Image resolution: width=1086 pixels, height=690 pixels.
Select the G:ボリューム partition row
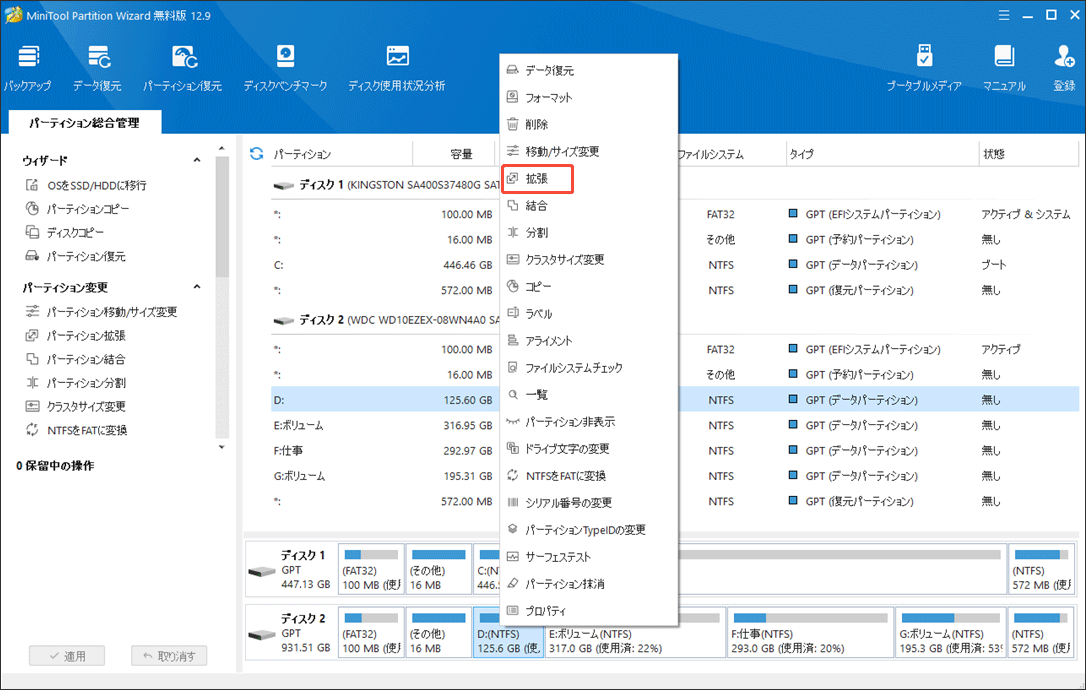point(385,476)
